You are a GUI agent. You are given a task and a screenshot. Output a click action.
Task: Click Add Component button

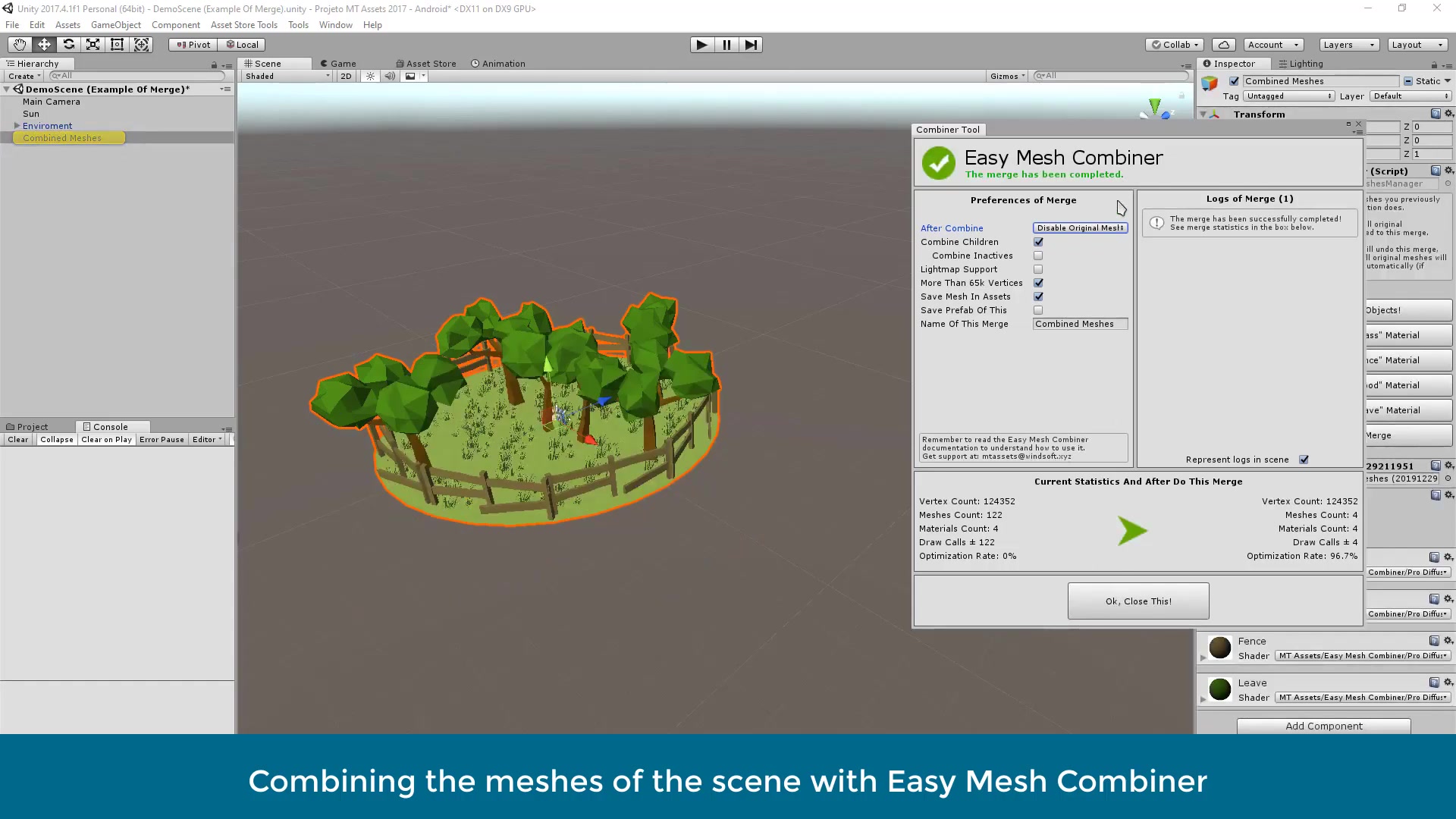1324,726
